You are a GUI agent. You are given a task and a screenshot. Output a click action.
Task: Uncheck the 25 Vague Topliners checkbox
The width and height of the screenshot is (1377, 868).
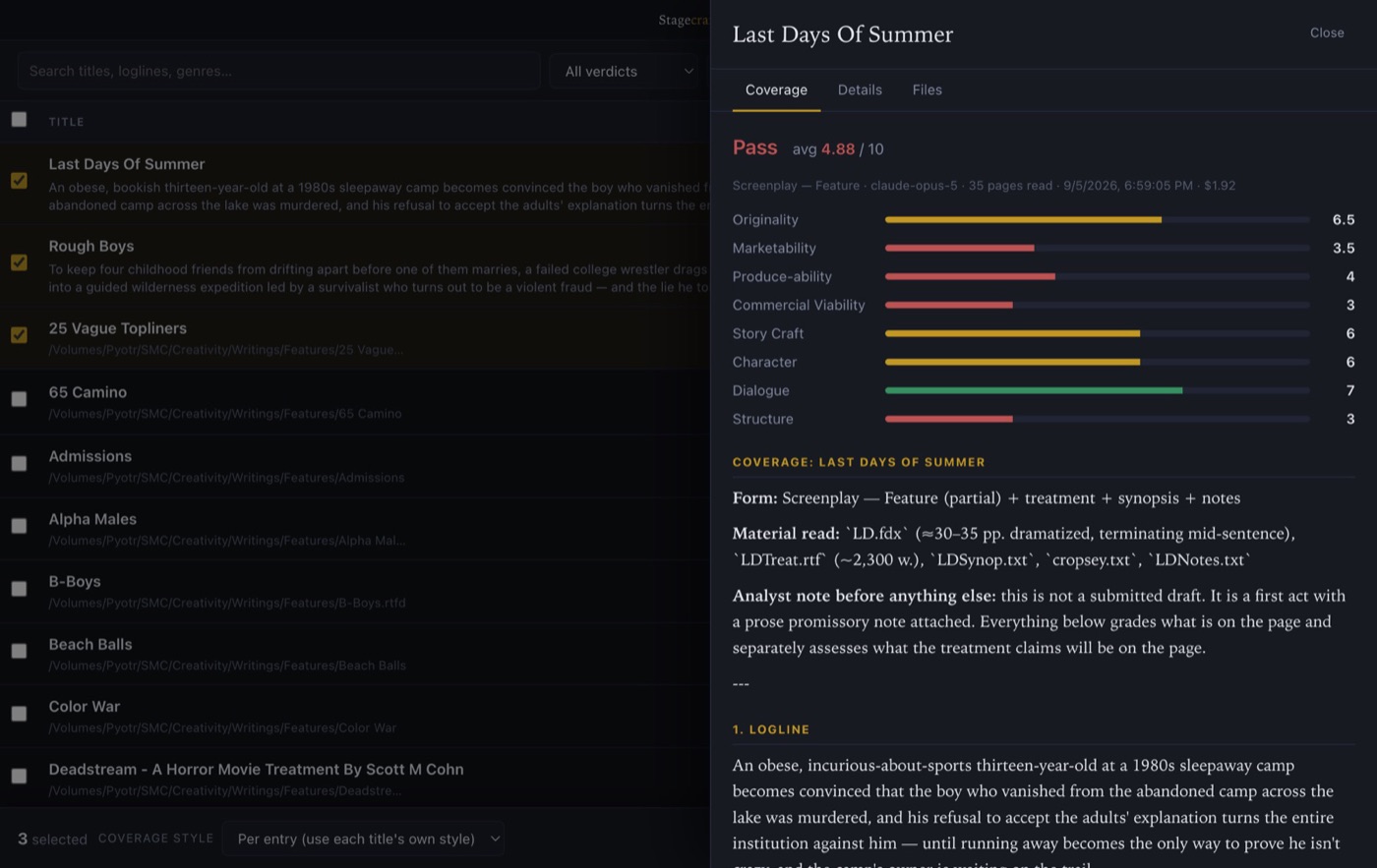pyautogui.click(x=19, y=335)
